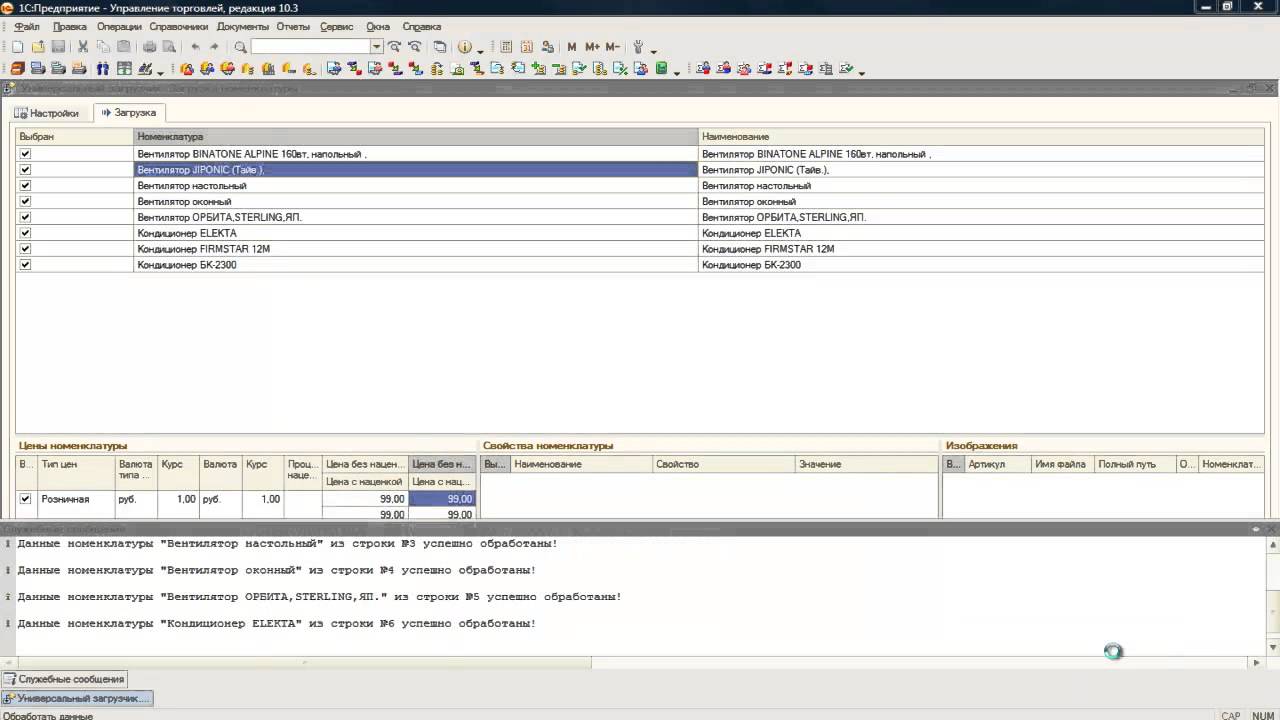Click the Номенклатура column header
The height and width of the screenshot is (720, 1280).
[416, 136]
